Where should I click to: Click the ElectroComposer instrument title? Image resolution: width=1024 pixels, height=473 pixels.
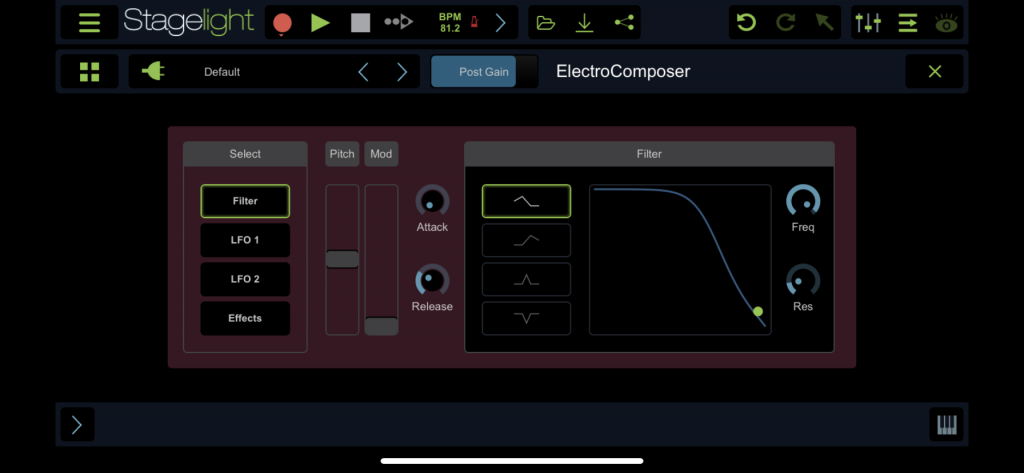point(623,71)
